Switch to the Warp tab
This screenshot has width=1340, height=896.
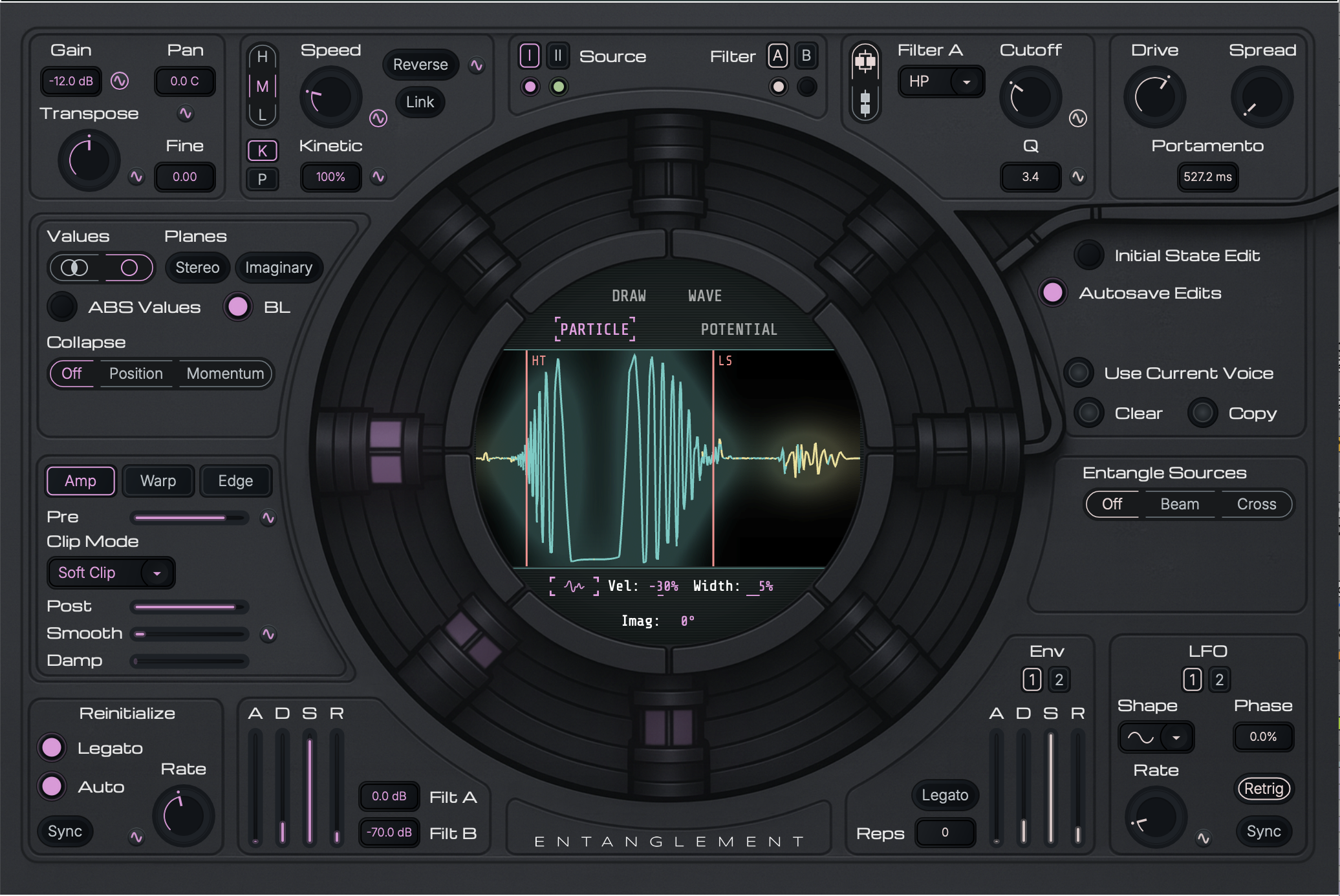158,481
